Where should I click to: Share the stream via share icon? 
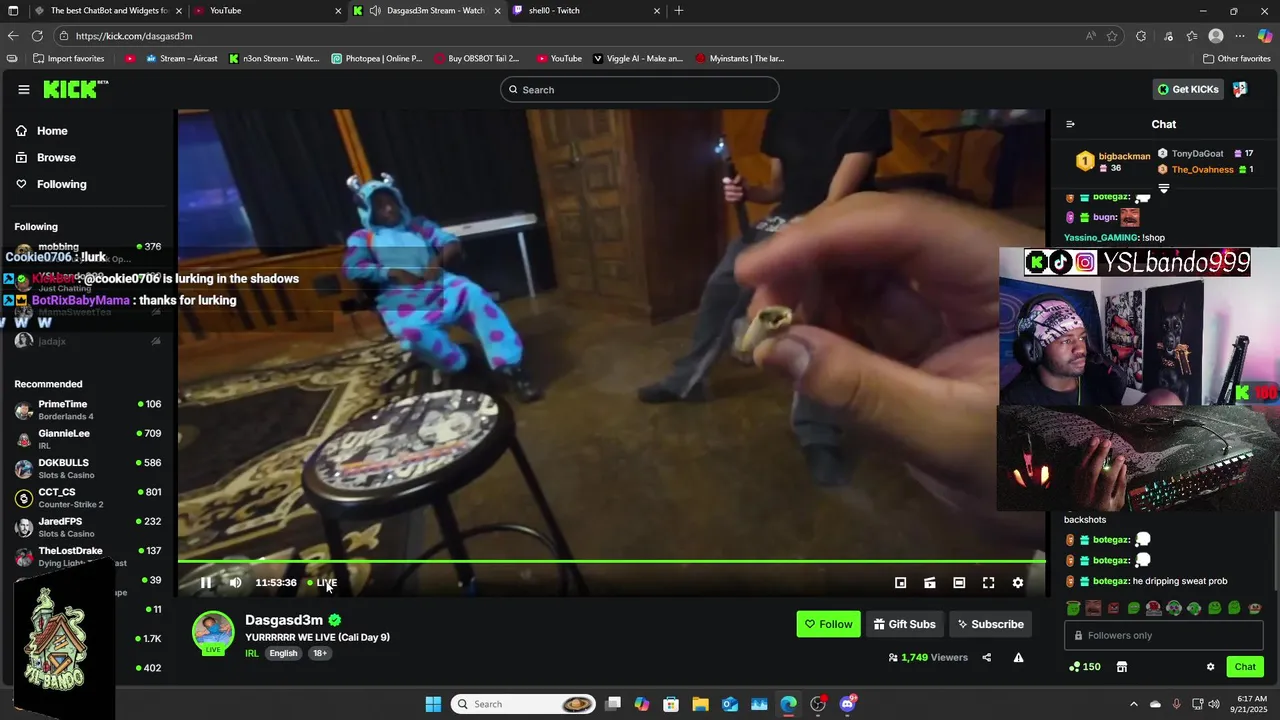coord(987,657)
